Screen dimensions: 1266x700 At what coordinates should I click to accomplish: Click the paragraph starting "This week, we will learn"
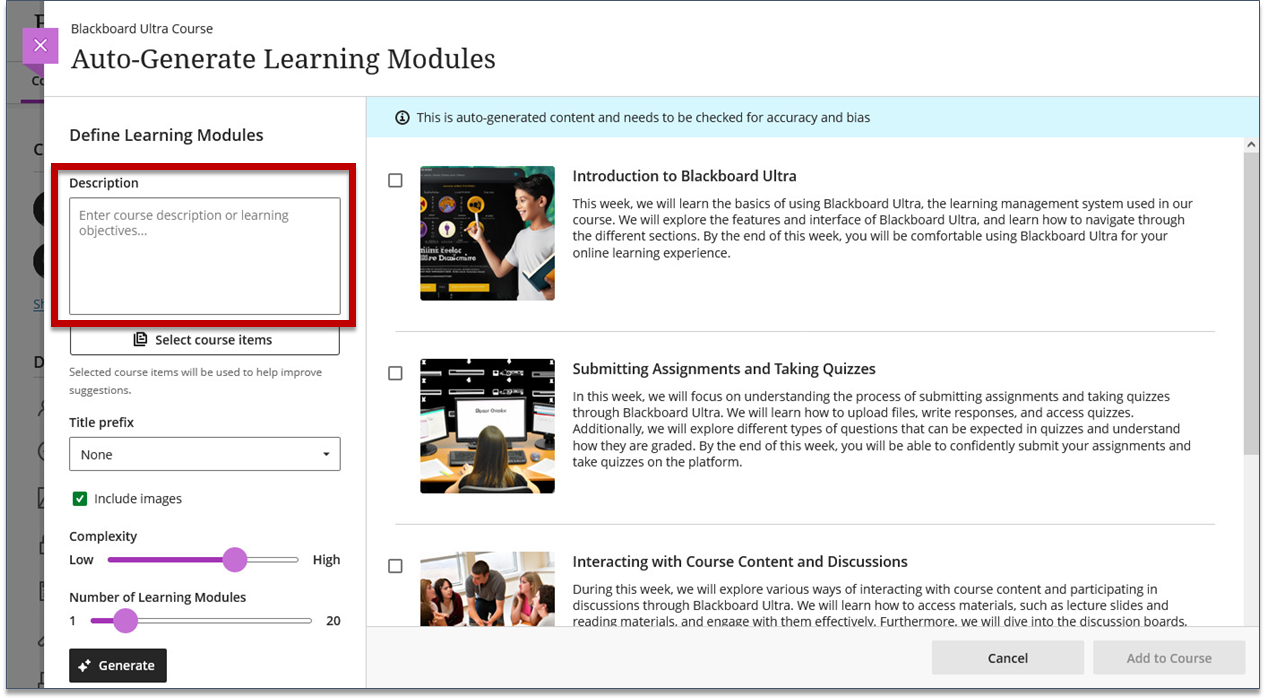click(883, 228)
